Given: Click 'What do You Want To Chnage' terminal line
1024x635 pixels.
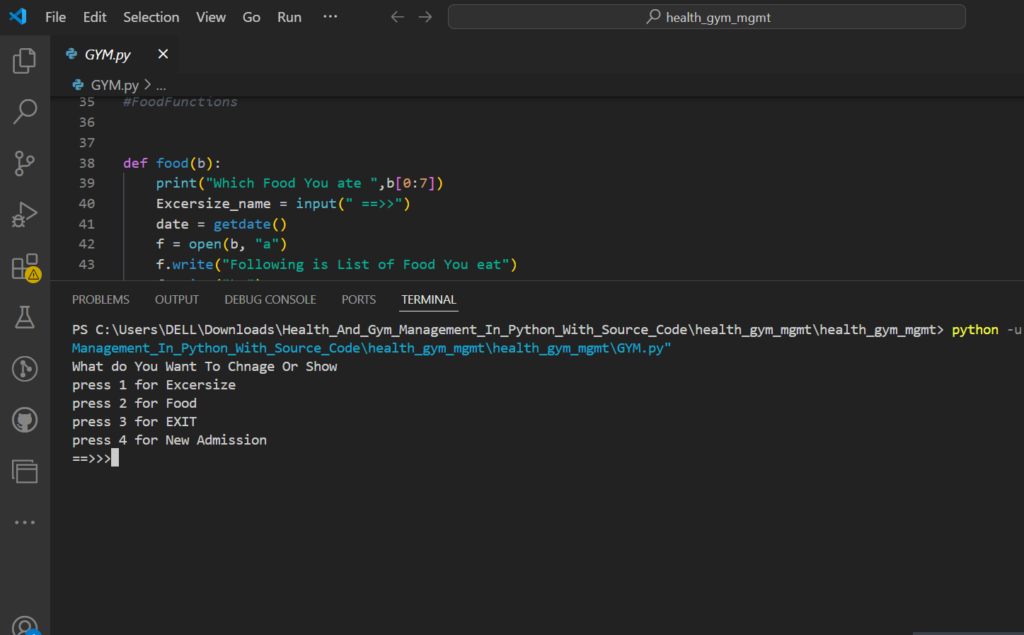Looking at the screenshot, I should tap(204, 366).
